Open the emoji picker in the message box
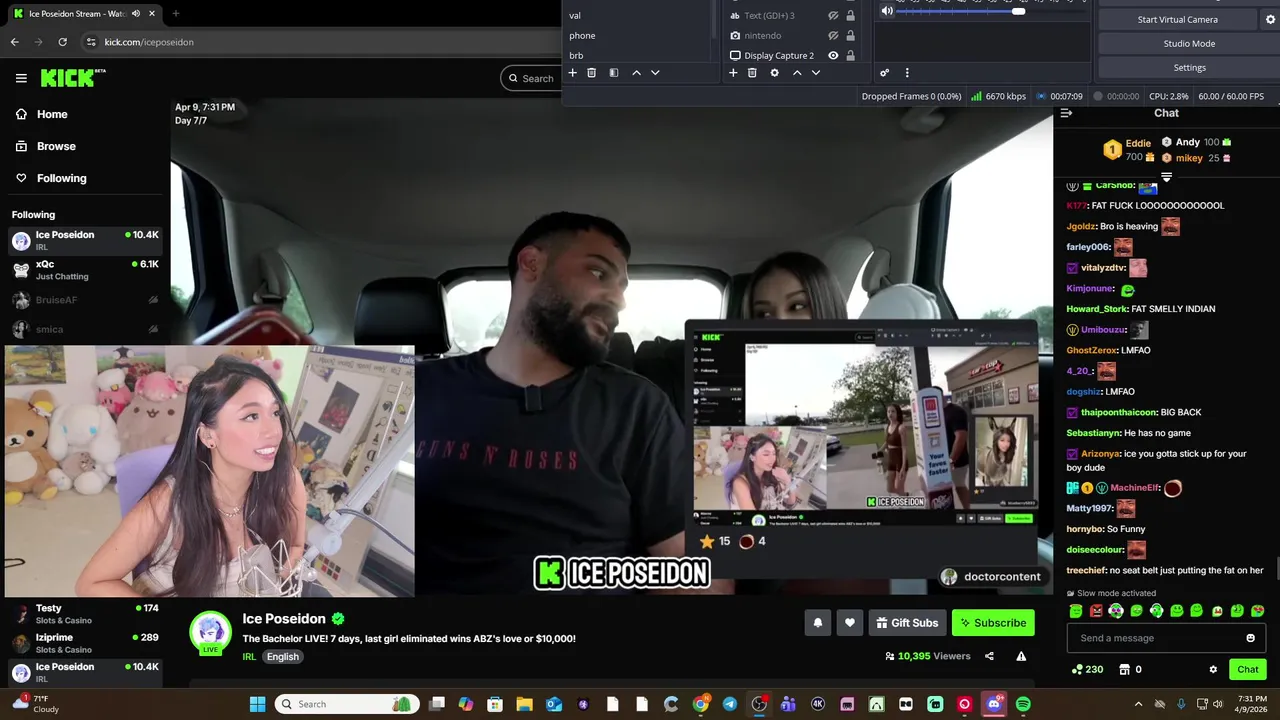The width and height of the screenshot is (1280, 720). click(x=1250, y=638)
